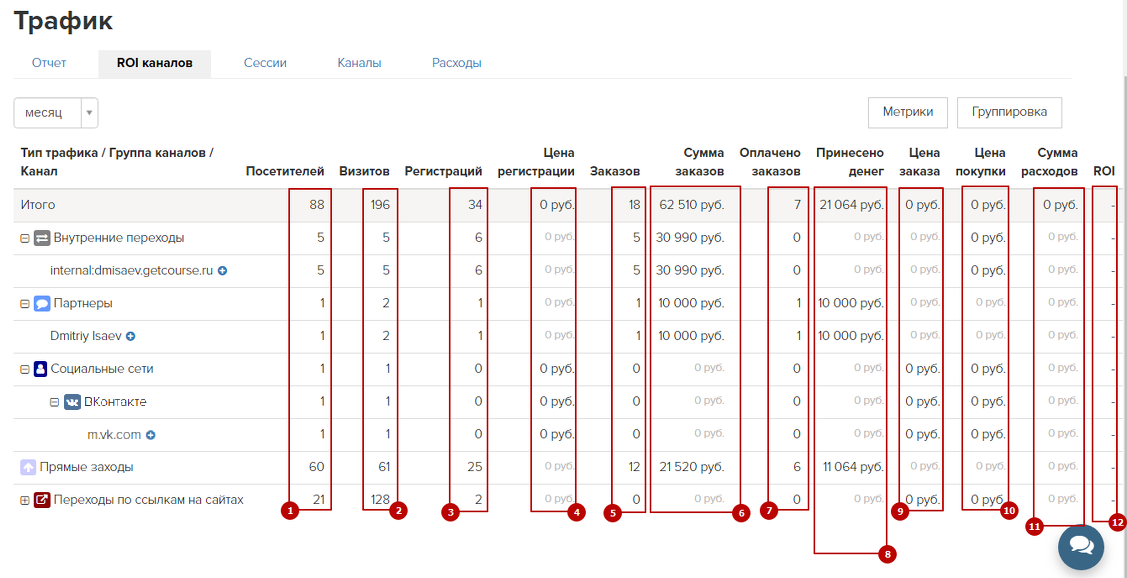1127x578 pixels.
Task: Select the Dmitriy Isaev channel row
Action: (x=86, y=336)
